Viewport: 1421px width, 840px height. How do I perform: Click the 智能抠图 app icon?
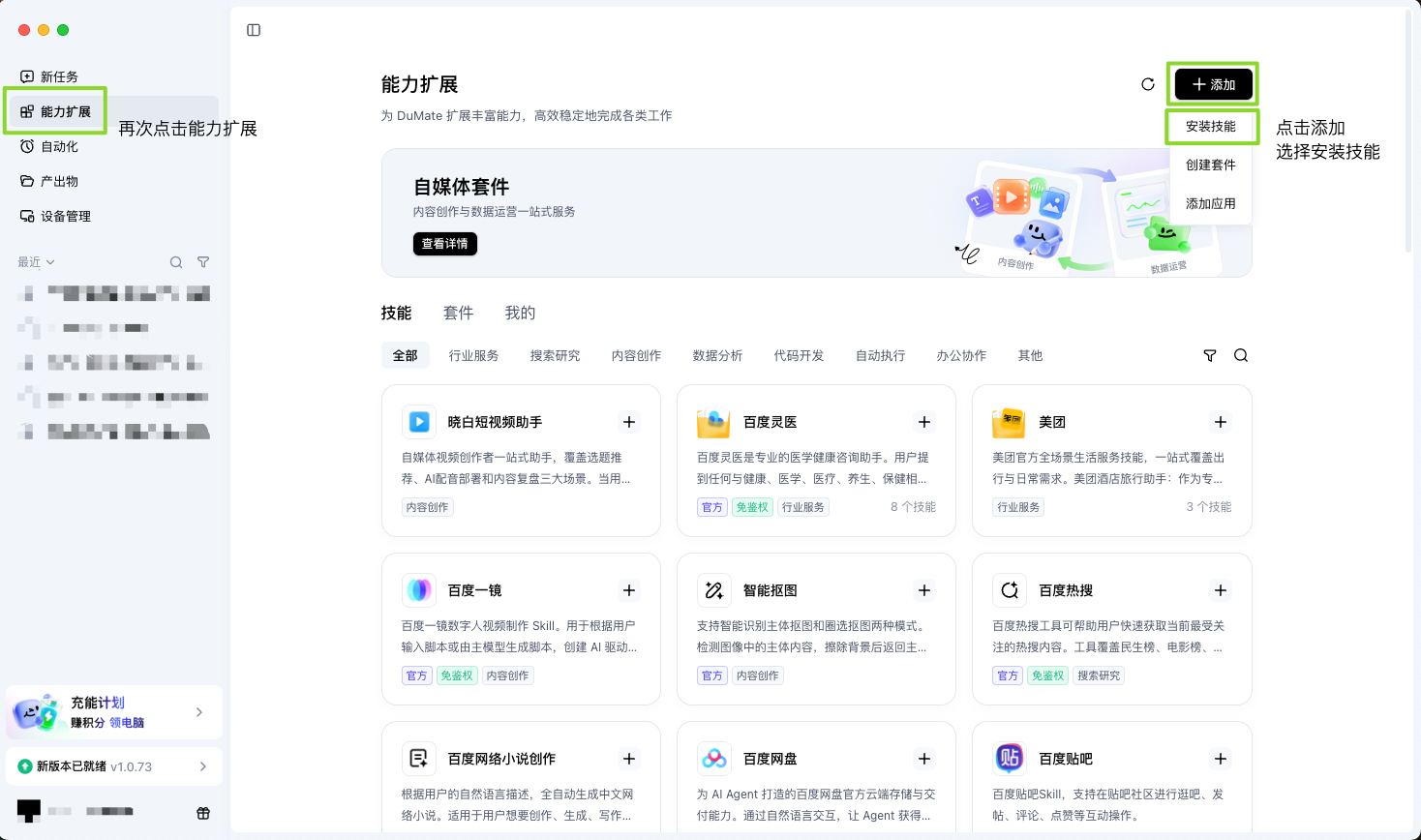[x=714, y=590]
